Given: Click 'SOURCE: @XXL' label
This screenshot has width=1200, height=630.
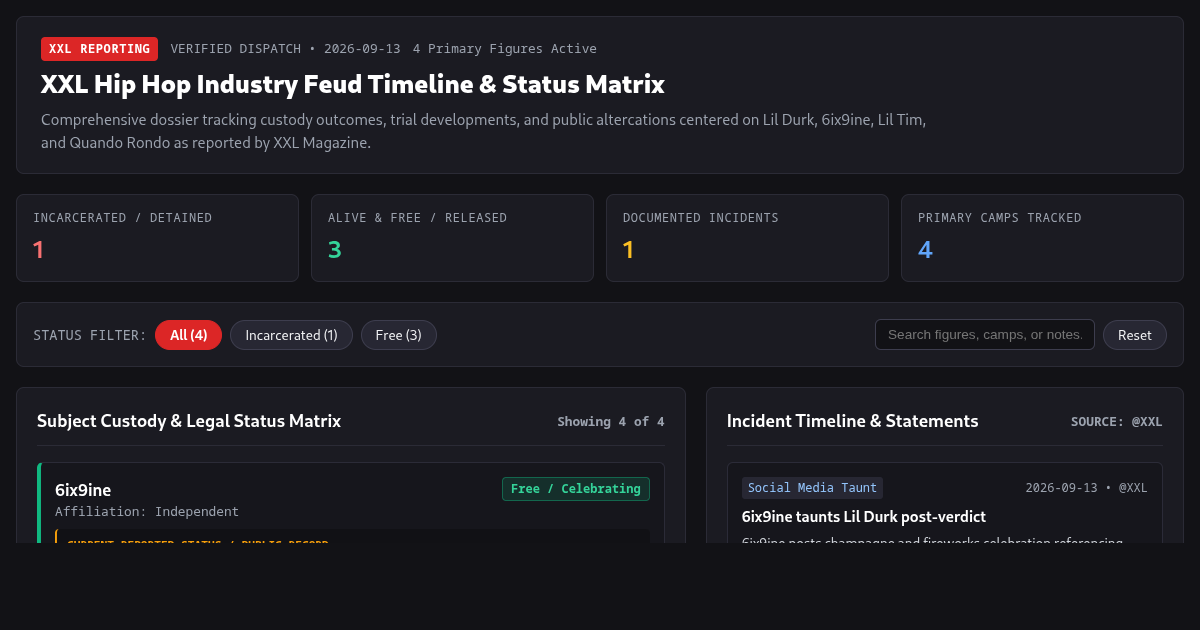Looking at the screenshot, I should coord(1116,422).
